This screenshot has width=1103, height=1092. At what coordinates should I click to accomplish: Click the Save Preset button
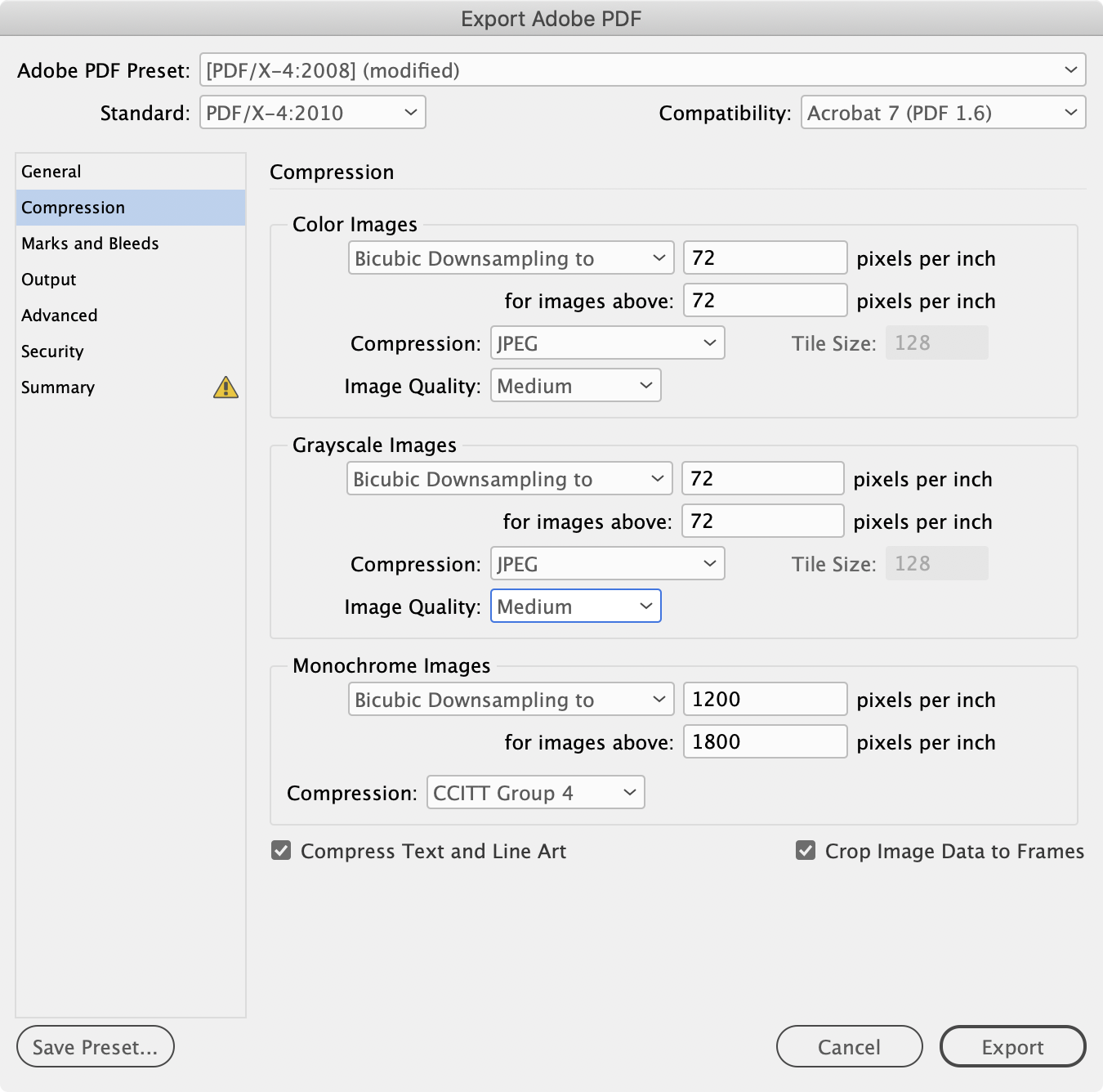(95, 1046)
